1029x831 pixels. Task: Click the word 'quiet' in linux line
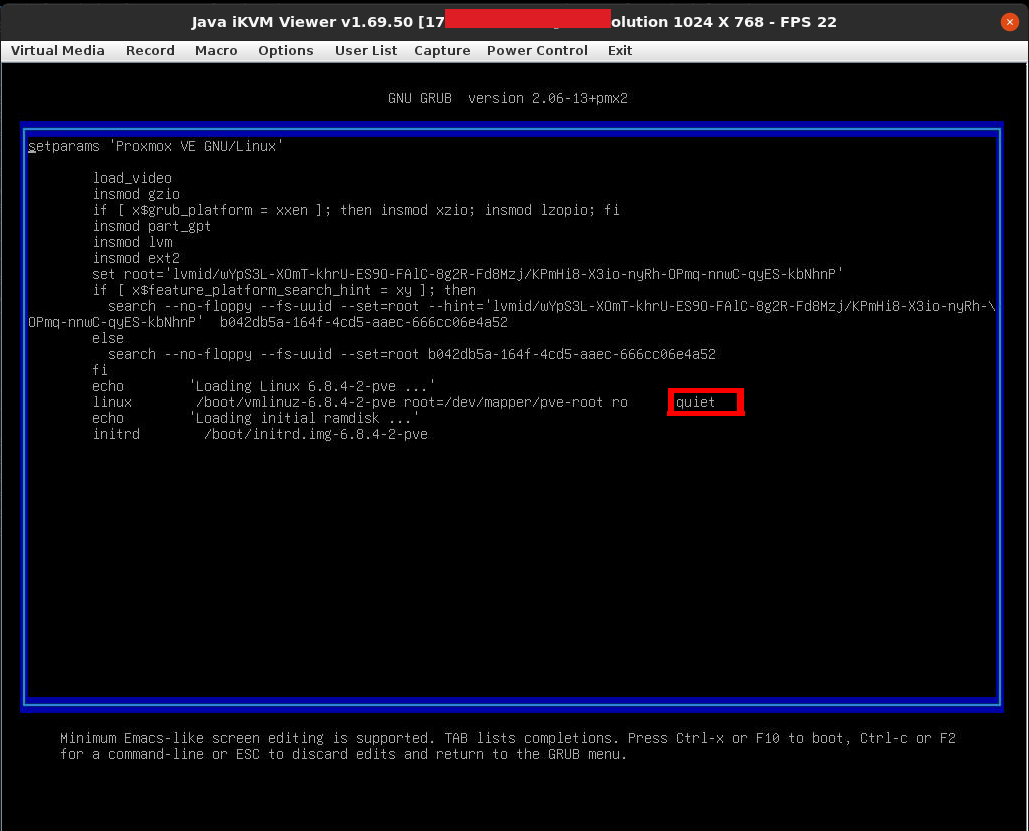[x=695, y=402]
